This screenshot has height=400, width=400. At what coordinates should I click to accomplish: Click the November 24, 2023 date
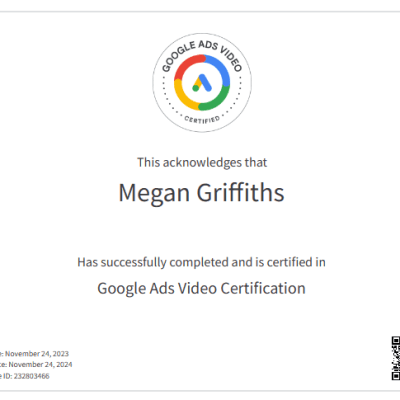(x=37, y=354)
